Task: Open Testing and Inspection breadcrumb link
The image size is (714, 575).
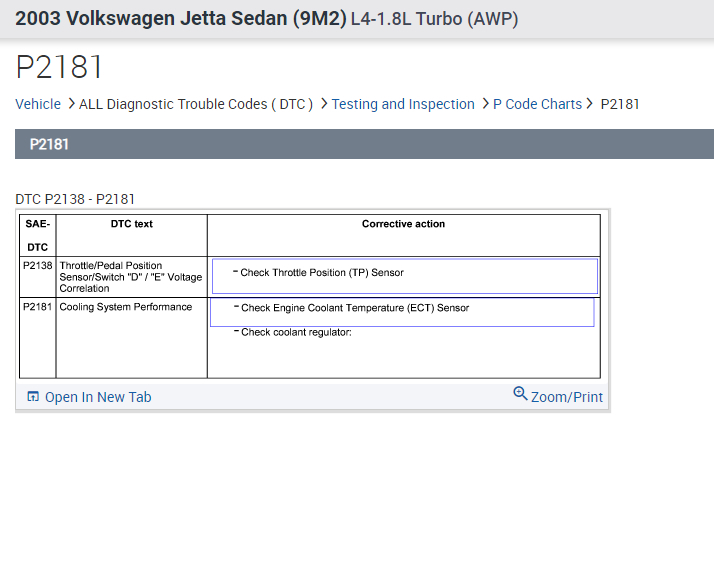Action: pos(403,104)
